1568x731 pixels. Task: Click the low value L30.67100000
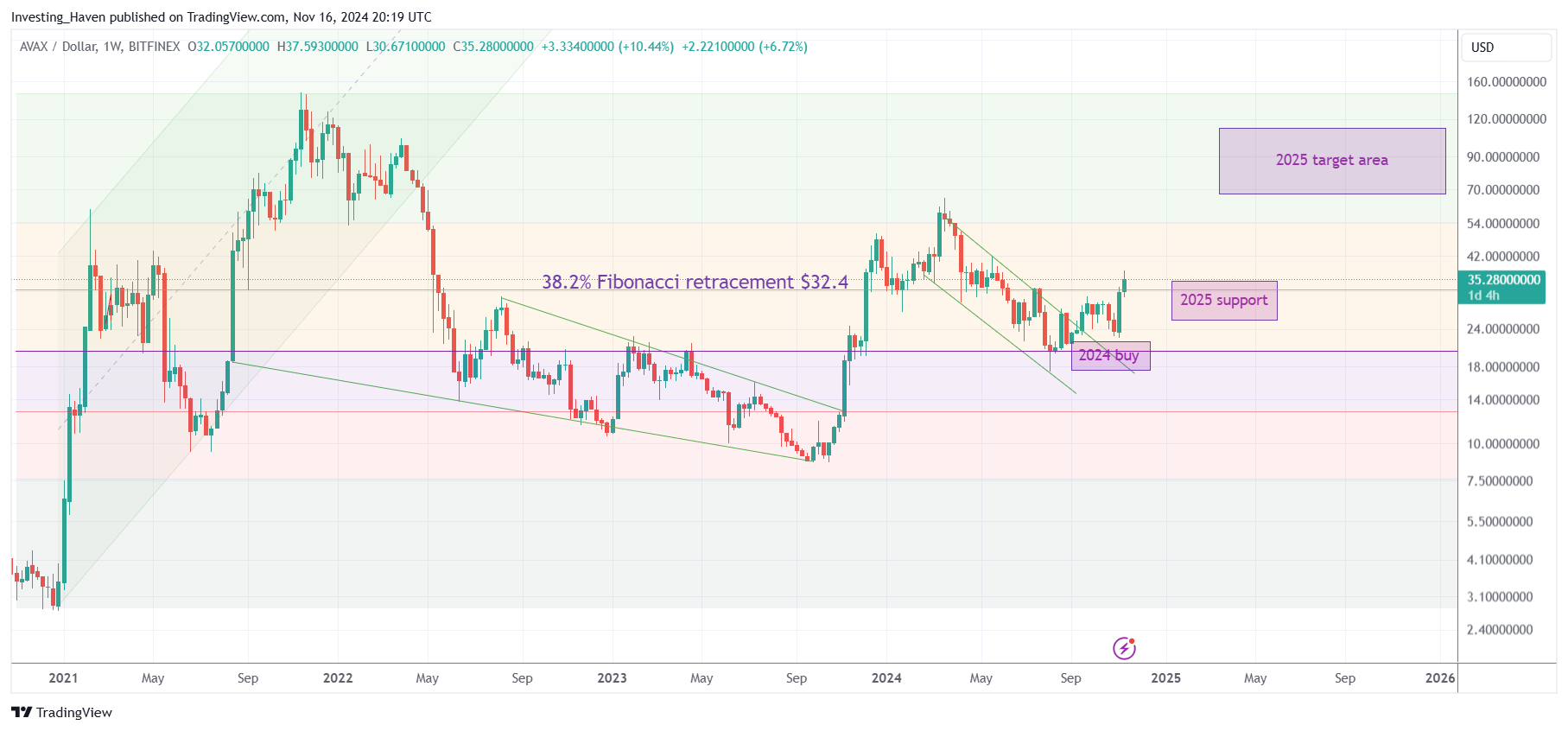tap(406, 47)
